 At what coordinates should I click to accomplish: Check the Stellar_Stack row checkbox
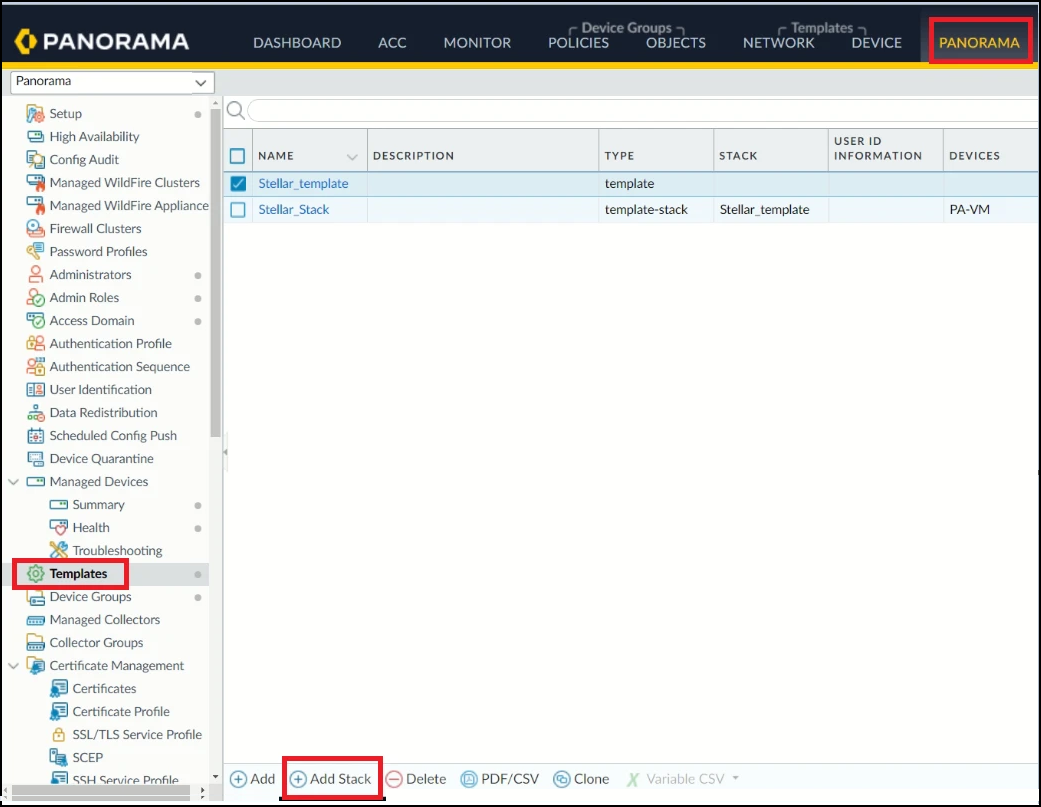238,210
